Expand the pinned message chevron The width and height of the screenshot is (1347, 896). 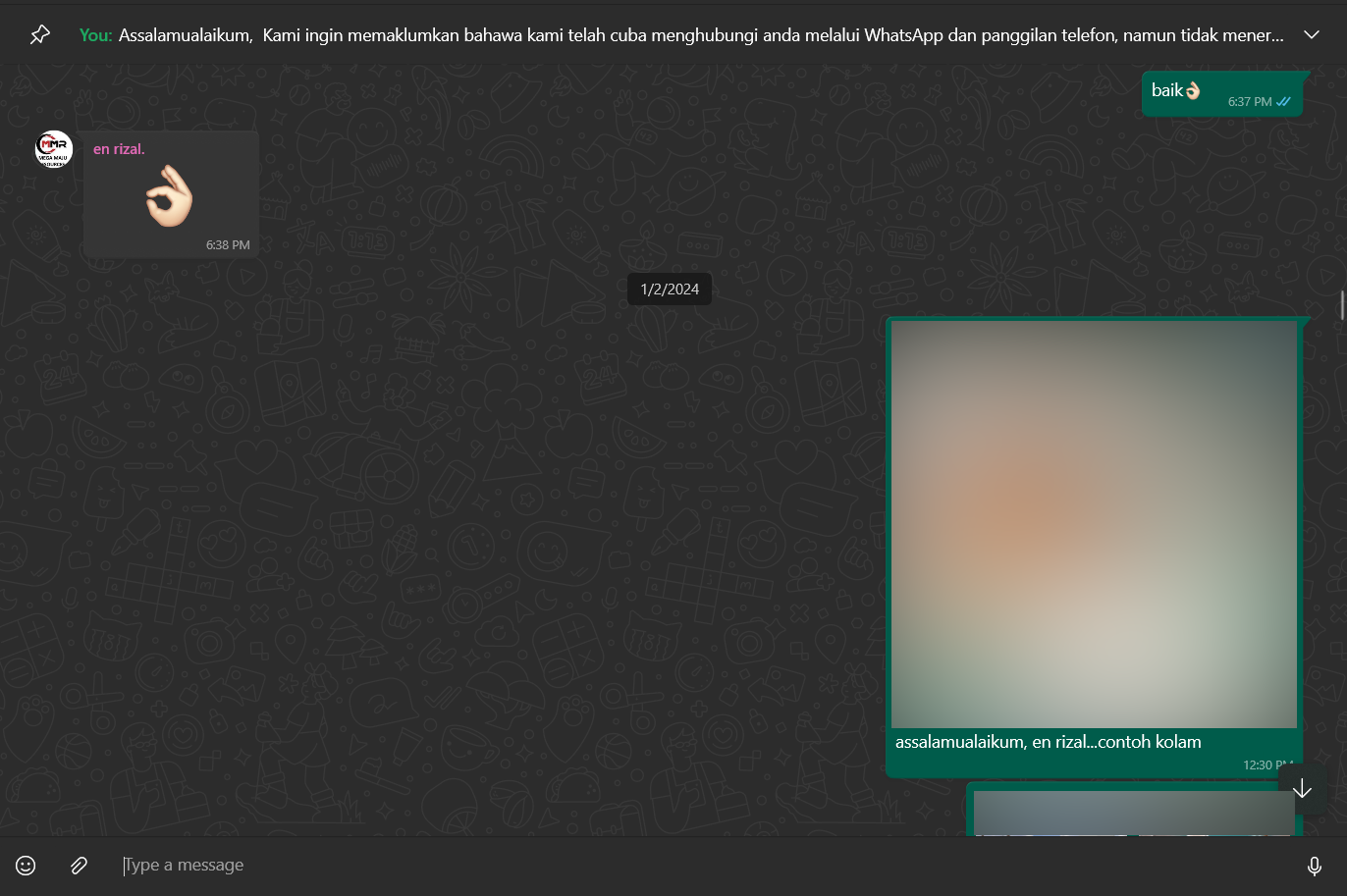(1312, 34)
